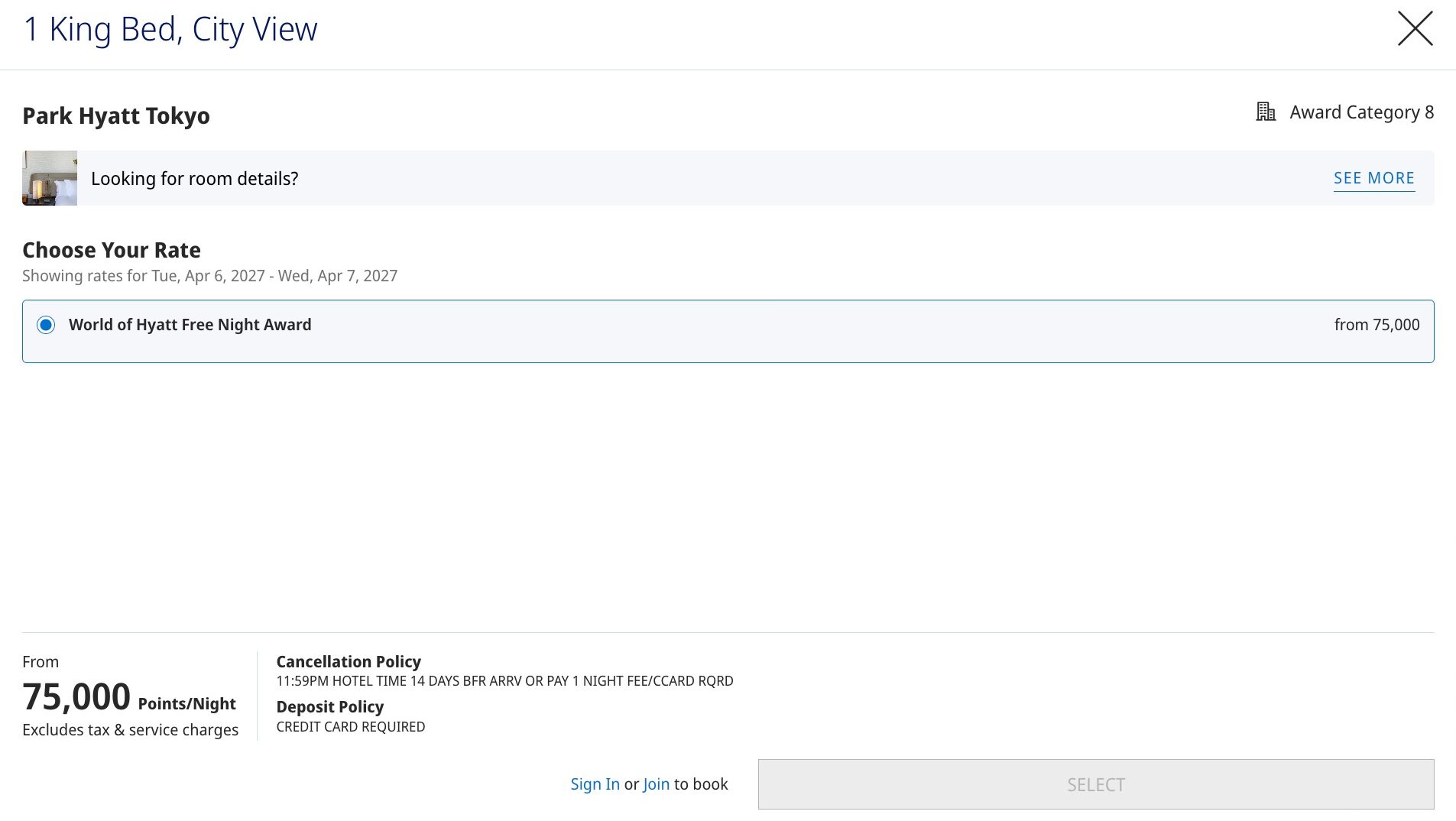Click the Deposit Policy heading
Image resolution: width=1456 pixels, height=821 pixels.
pos(330,707)
